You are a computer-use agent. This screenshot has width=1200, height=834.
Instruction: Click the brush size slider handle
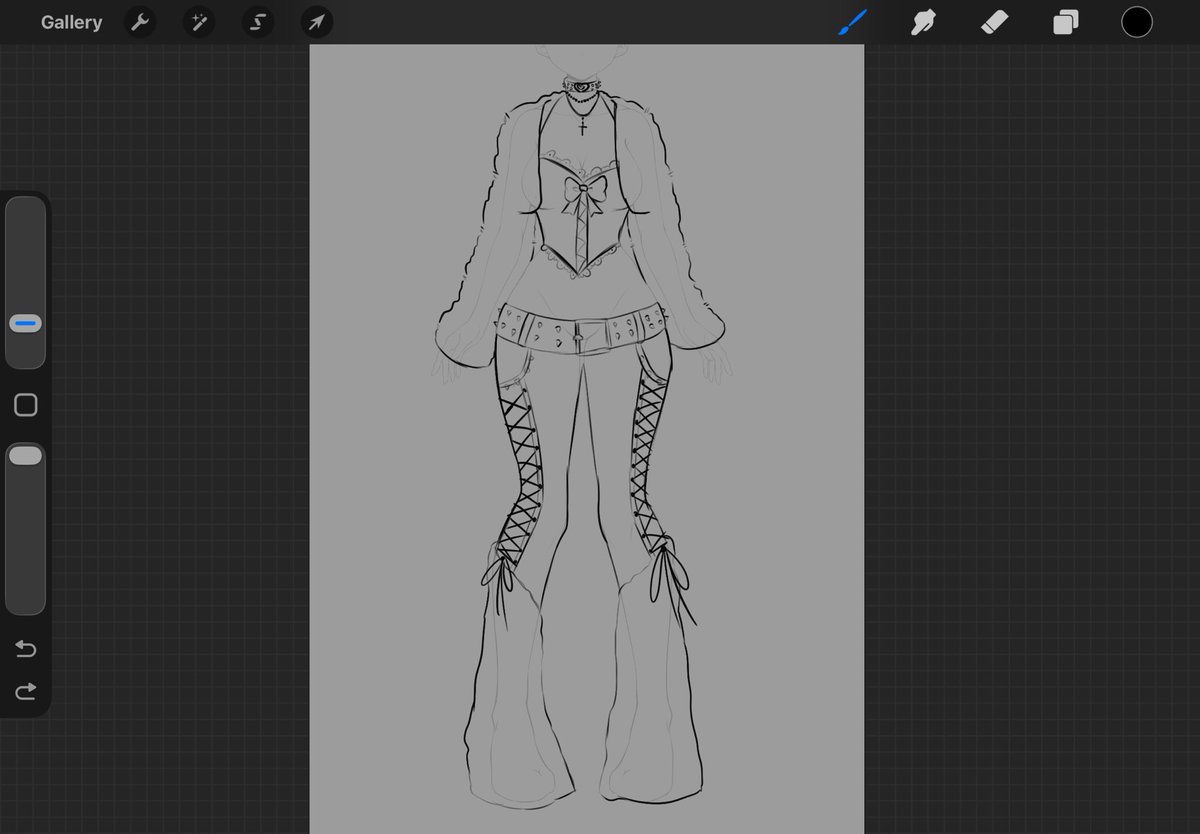tap(25, 324)
